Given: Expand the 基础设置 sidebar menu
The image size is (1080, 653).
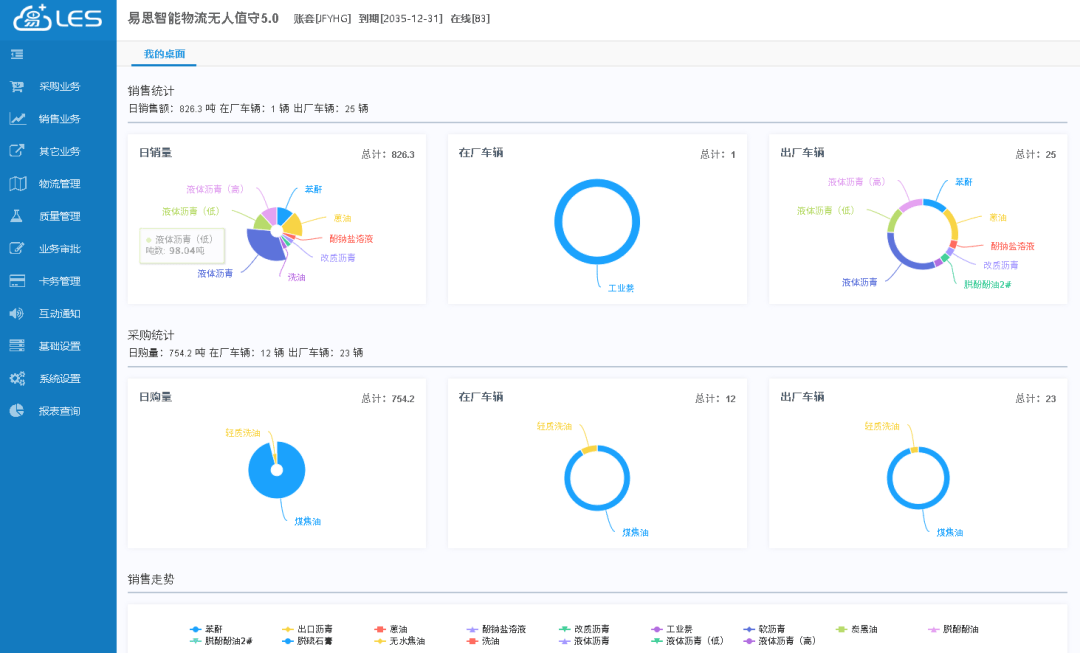Looking at the screenshot, I should coord(59,346).
